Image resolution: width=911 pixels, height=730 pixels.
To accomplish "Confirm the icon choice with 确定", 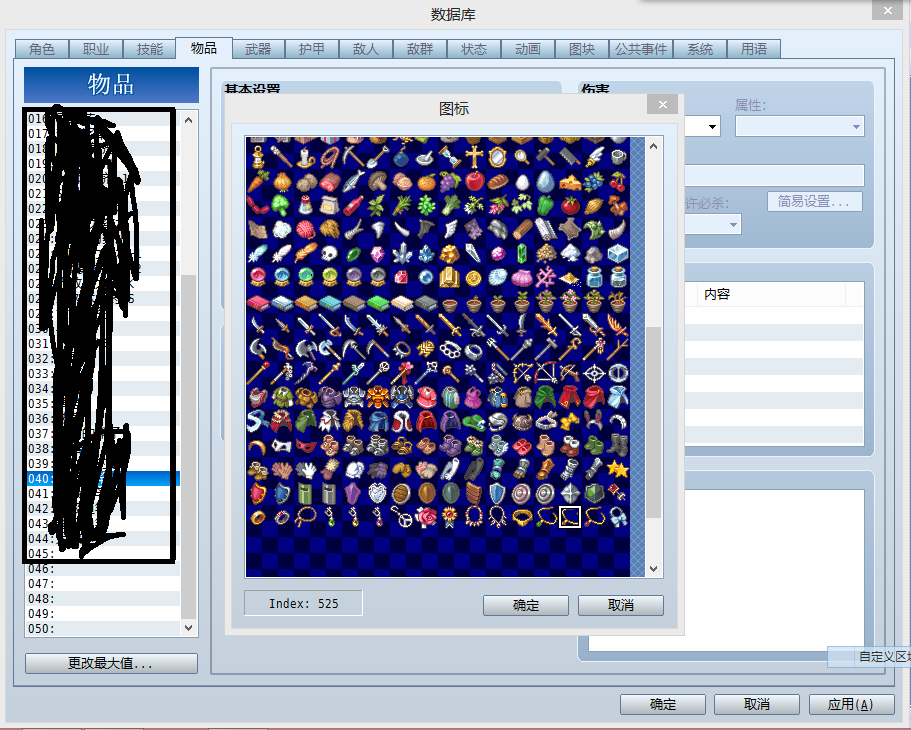I will (x=526, y=605).
